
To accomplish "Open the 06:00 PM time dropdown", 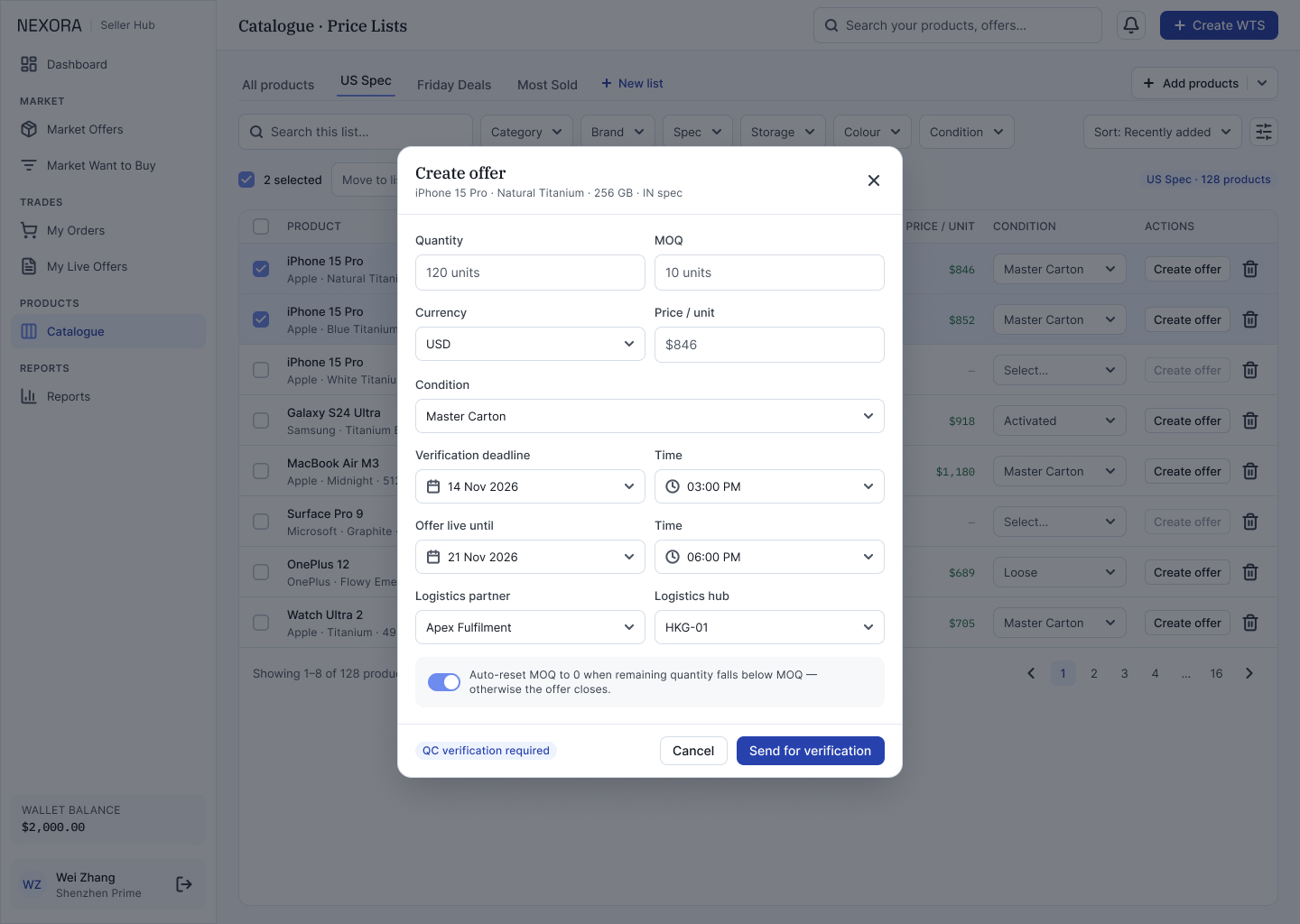I will [x=769, y=557].
